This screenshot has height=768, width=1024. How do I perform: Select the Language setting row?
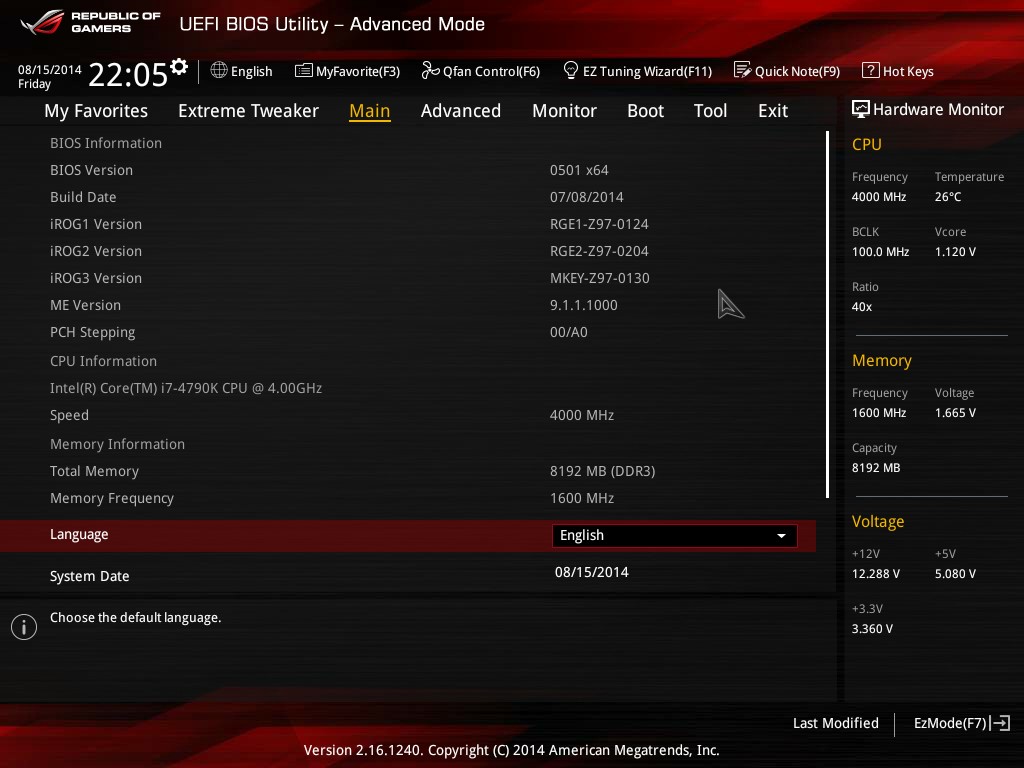click(408, 536)
